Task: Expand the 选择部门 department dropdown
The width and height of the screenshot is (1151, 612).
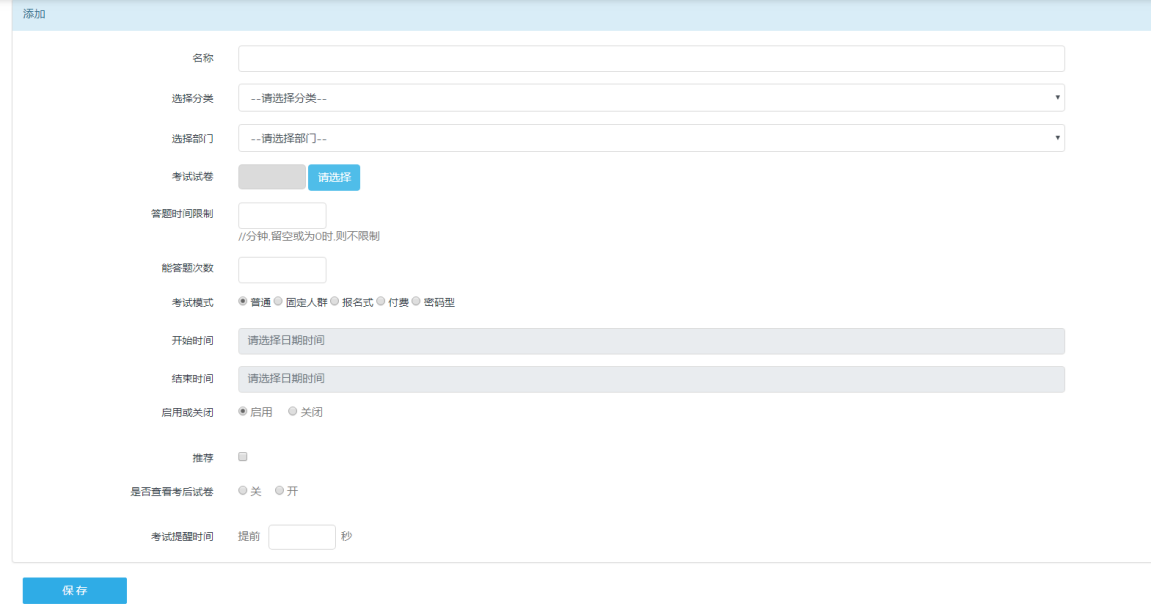Action: click(x=650, y=138)
